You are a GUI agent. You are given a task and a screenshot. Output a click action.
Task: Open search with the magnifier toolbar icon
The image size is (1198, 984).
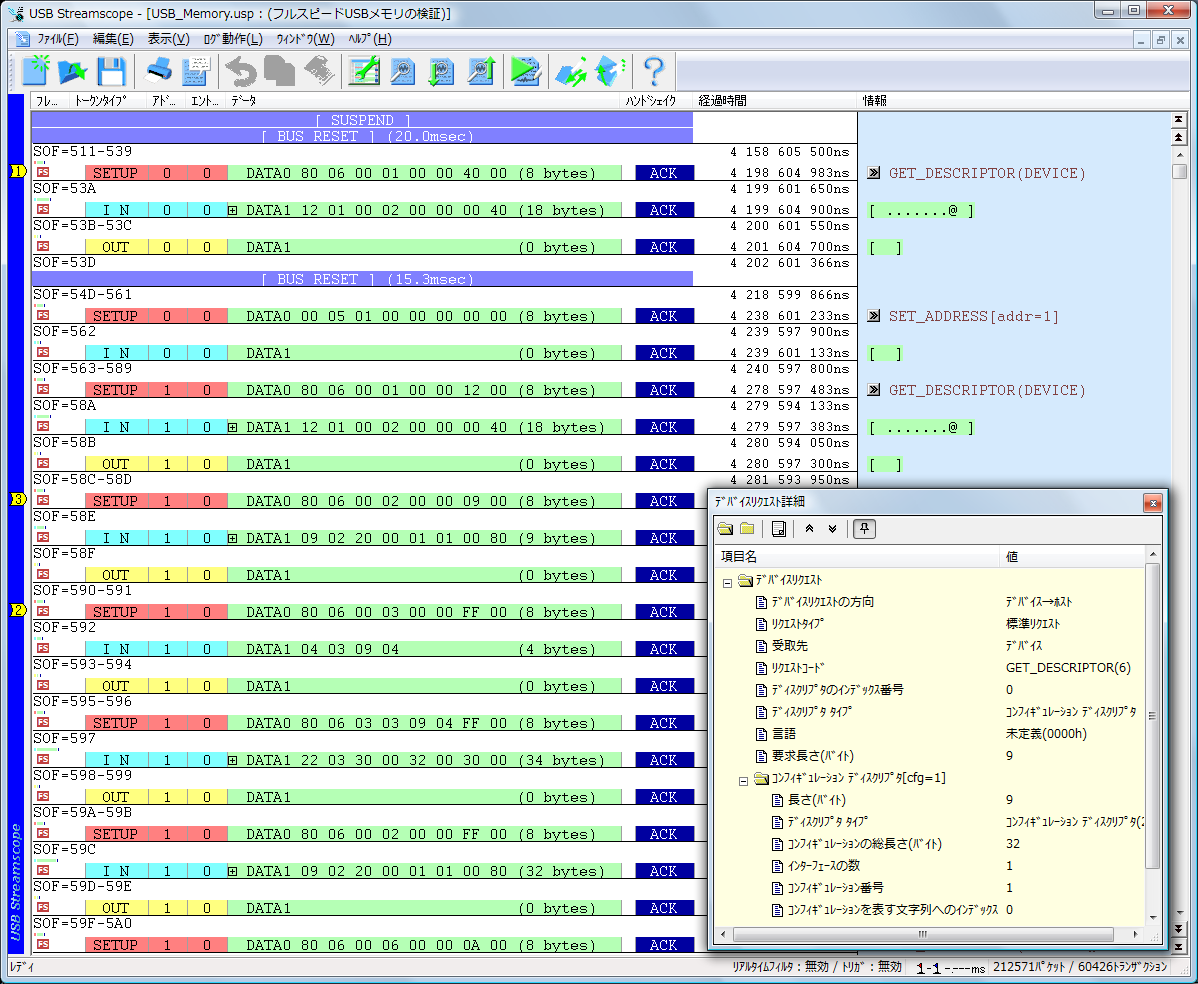[x=403, y=71]
